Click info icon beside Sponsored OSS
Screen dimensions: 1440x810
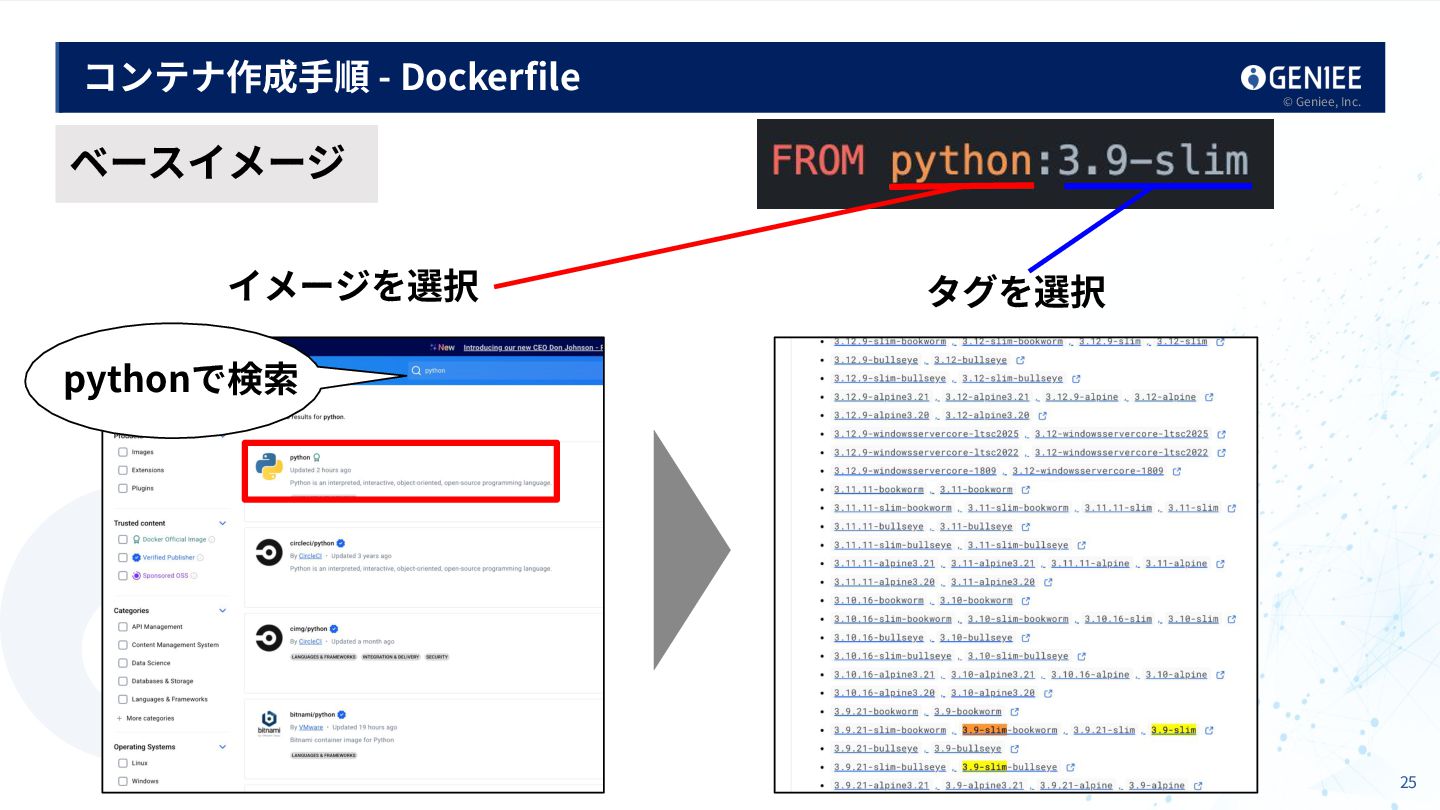193,576
